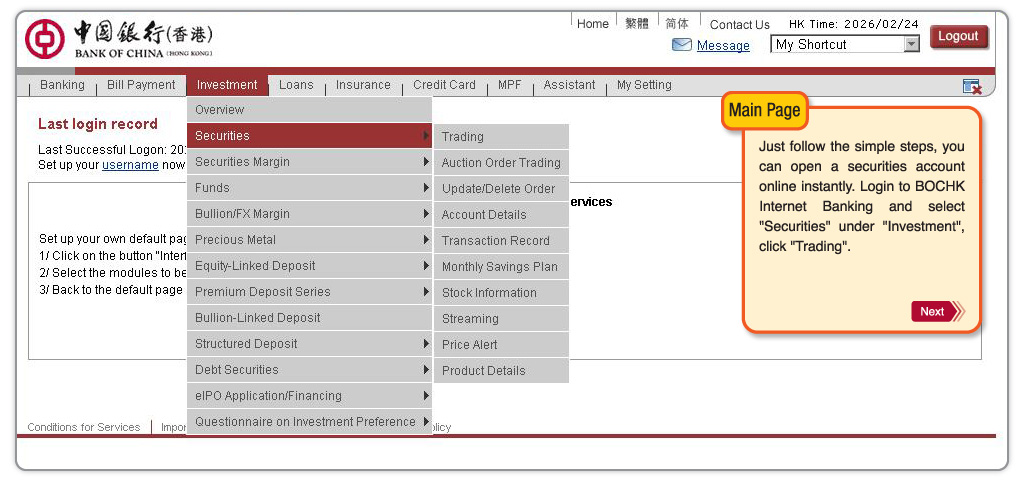Select Transaction Record
Screen dimensions: 1024x482
(502, 240)
